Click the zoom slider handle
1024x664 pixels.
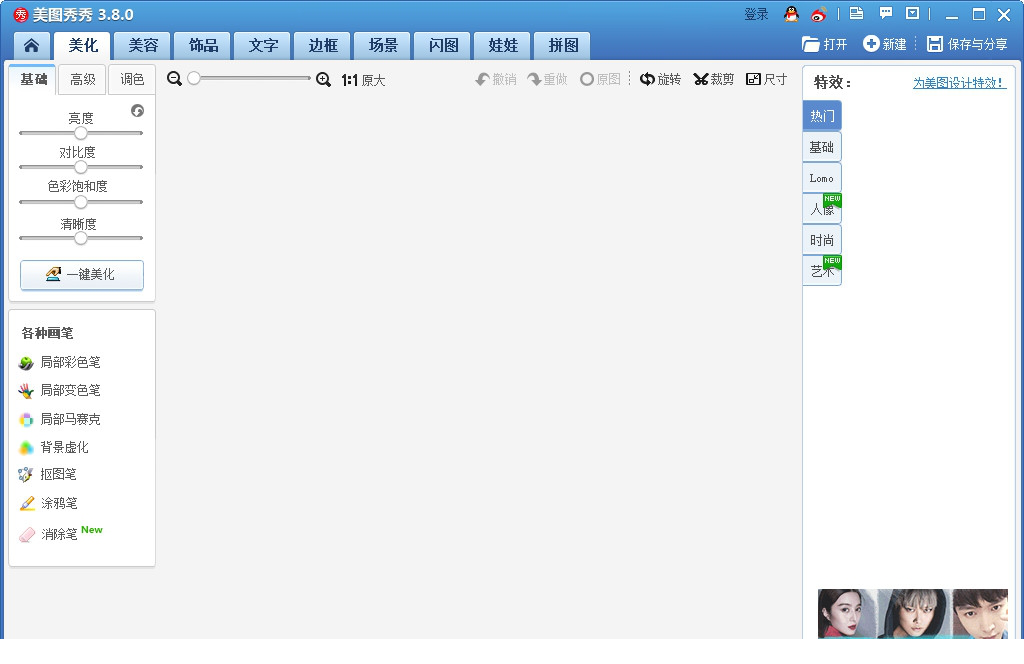(x=194, y=78)
